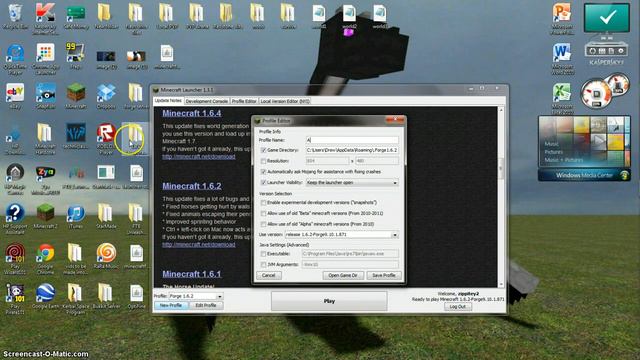Open the Minecraft 2 desktop icon

tap(45, 214)
